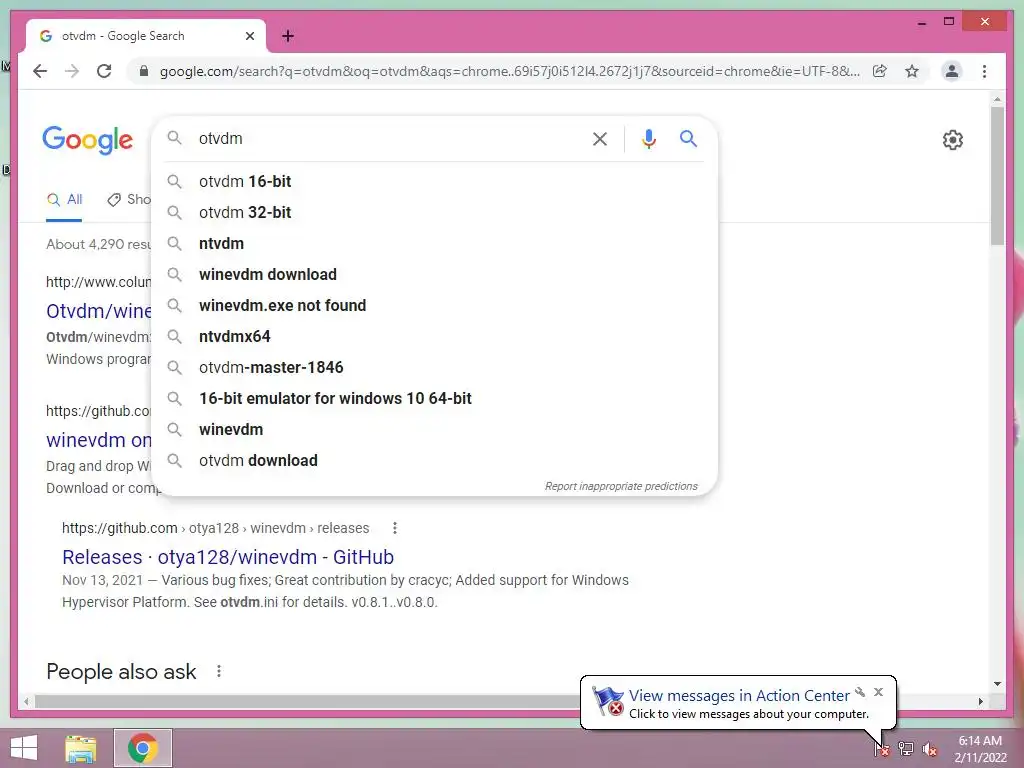Screen dimensions: 1024x768
Task: Open the Windows Start menu
Action: (x=24, y=748)
